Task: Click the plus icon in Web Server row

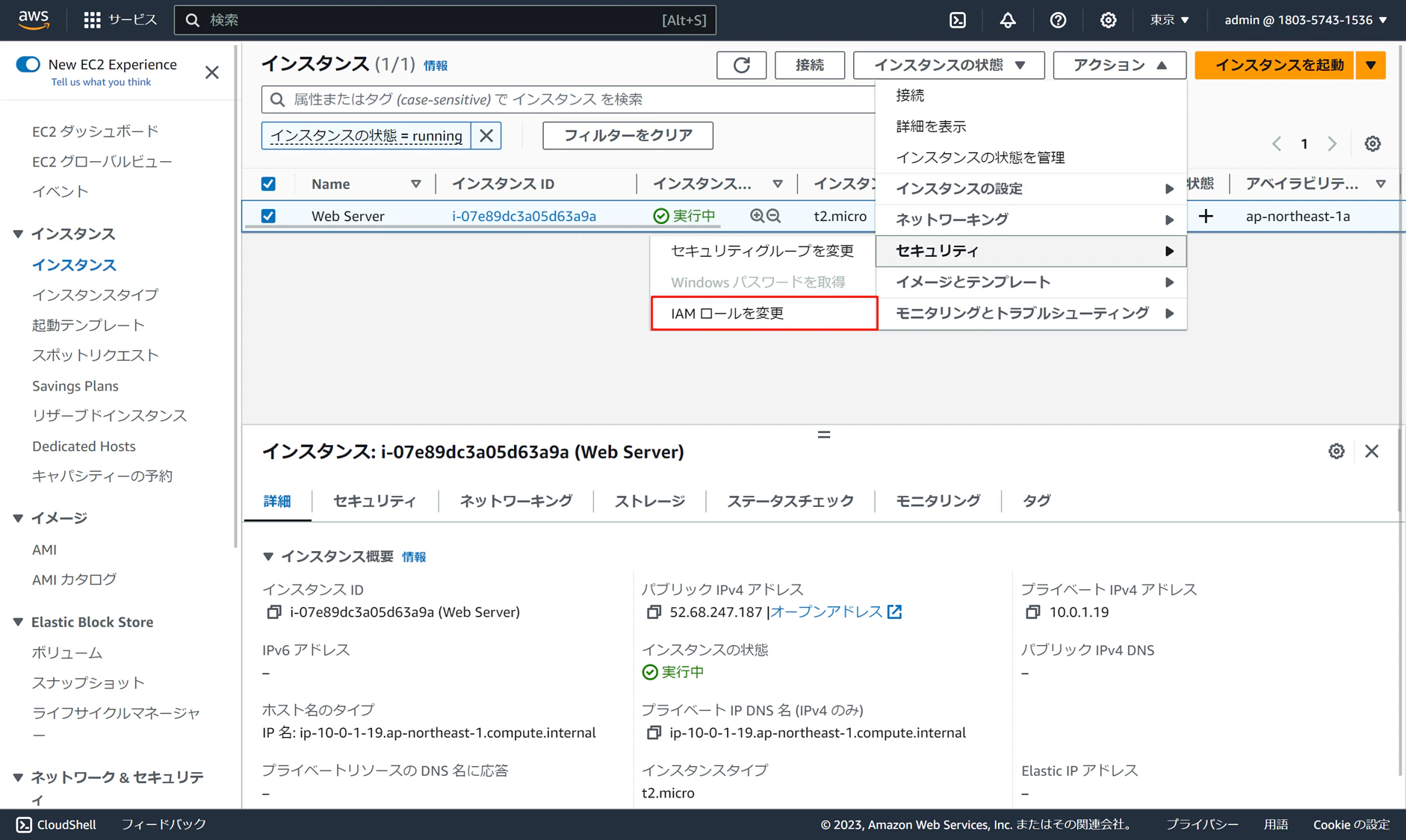Action: coord(1206,216)
